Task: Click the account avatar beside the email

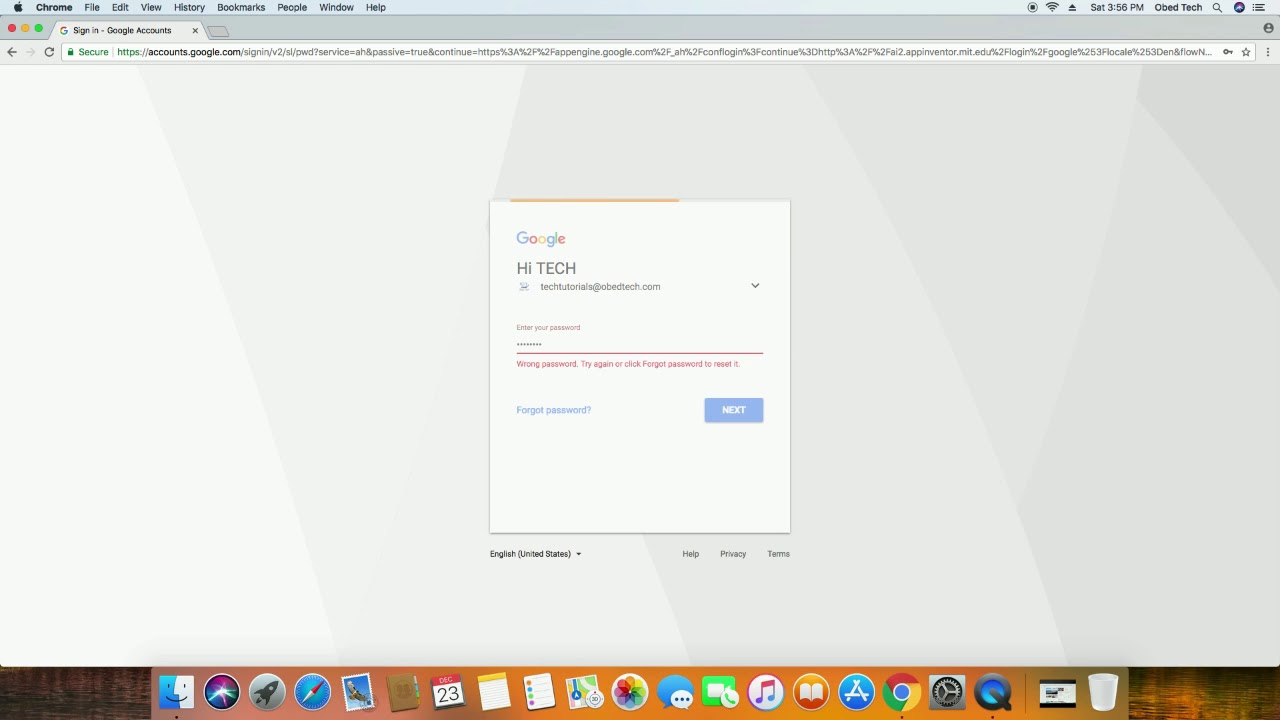Action: click(x=524, y=287)
